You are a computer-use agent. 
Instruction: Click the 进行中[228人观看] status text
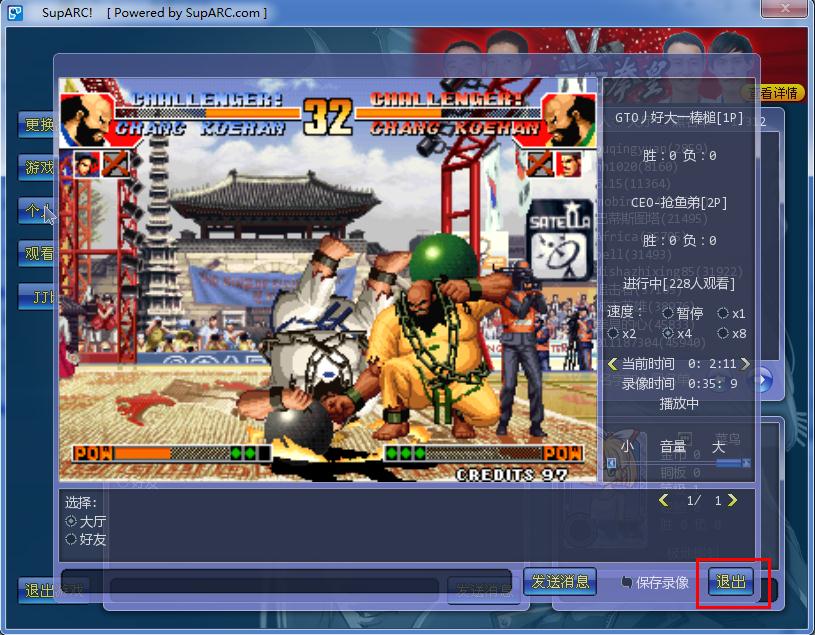pyautogui.click(x=679, y=284)
